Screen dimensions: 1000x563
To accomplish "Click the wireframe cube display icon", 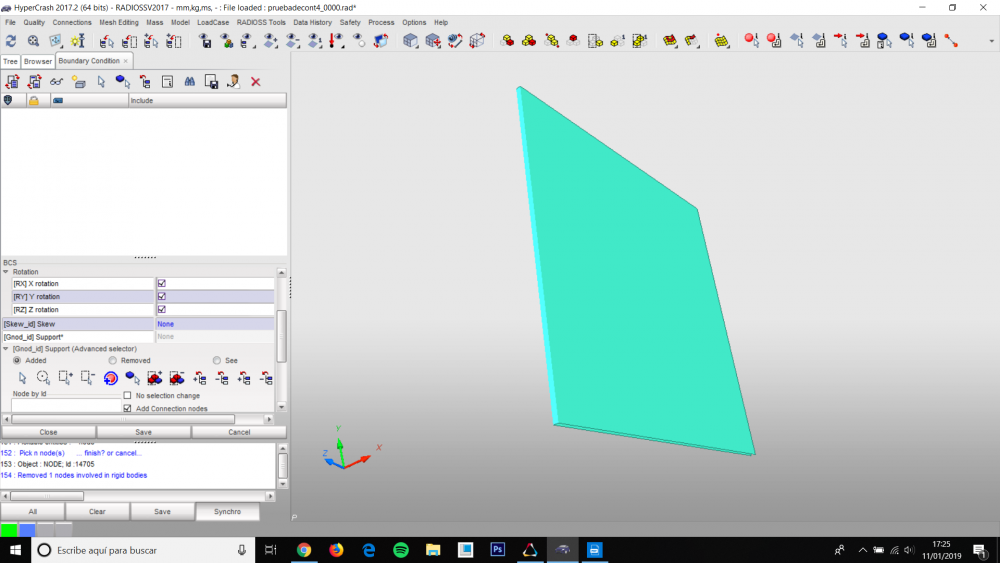I will (x=477, y=41).
